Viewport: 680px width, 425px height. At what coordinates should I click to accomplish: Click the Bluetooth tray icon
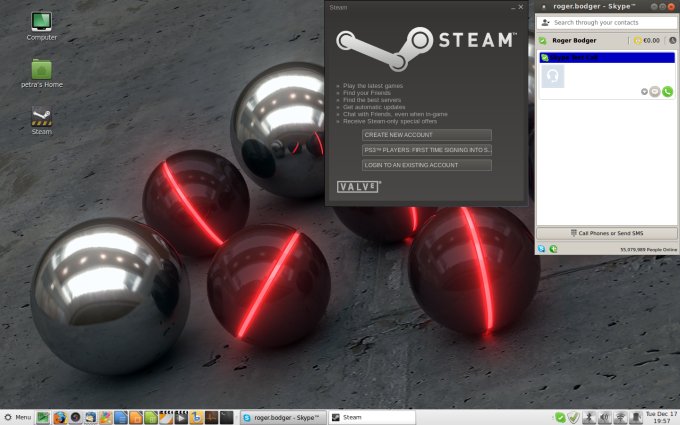589,417
